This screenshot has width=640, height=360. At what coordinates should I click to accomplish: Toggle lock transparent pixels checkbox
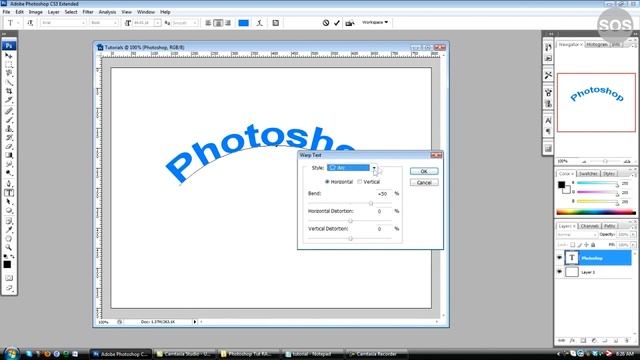(572, 245)
